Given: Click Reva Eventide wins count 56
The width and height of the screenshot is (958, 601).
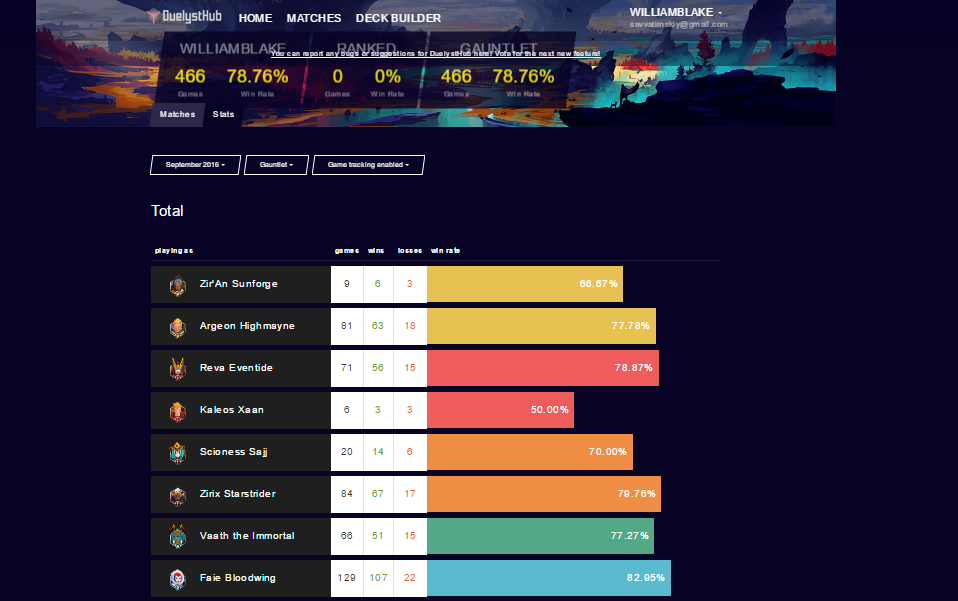Looking at the screenshot, I should coord(378,368).
